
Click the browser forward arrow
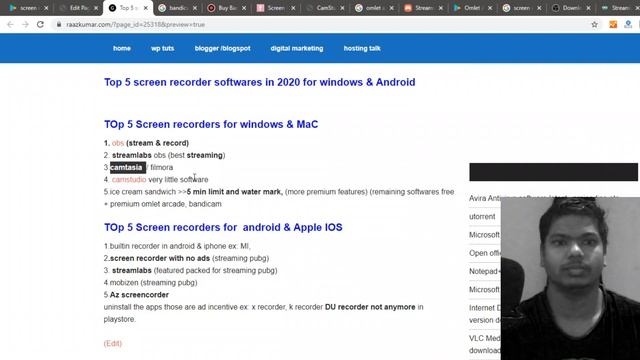pos(25,24)
